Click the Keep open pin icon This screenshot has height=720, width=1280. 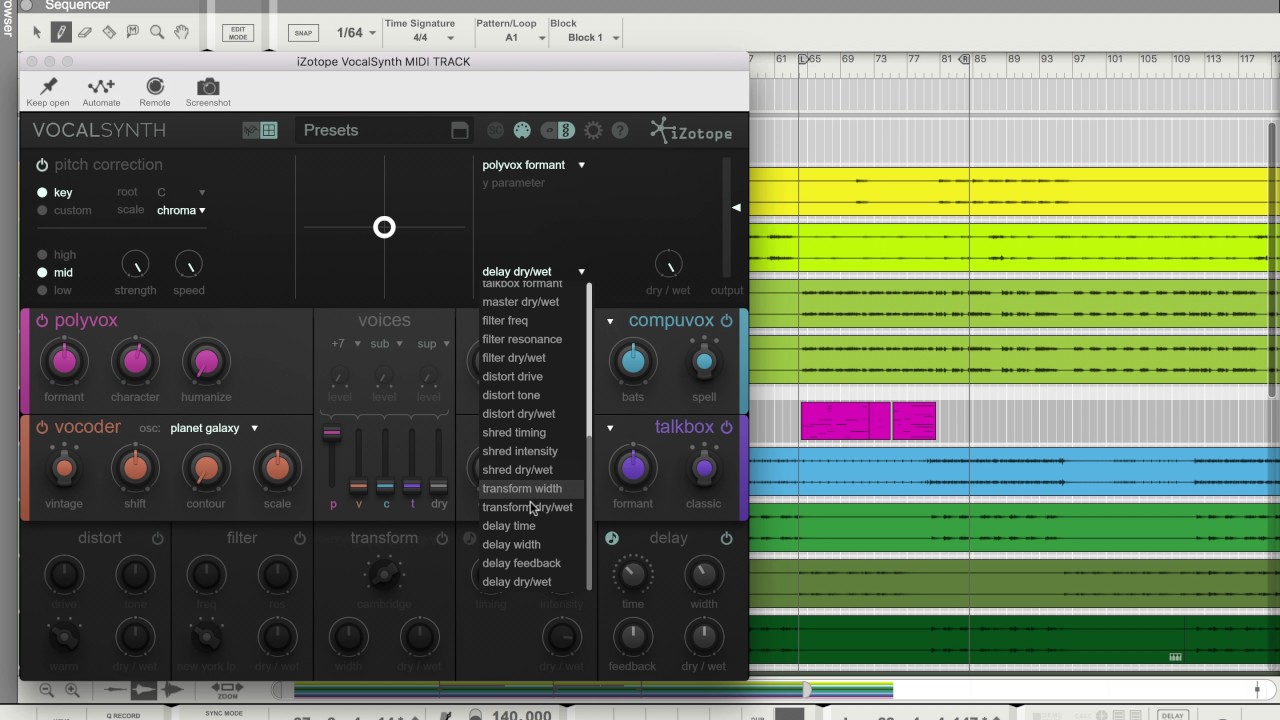[x=48, y=87]
